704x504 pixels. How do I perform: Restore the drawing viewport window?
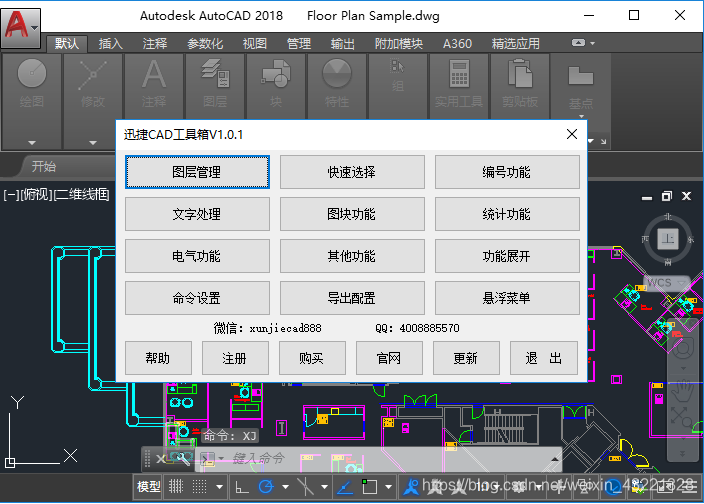(667, 196)
